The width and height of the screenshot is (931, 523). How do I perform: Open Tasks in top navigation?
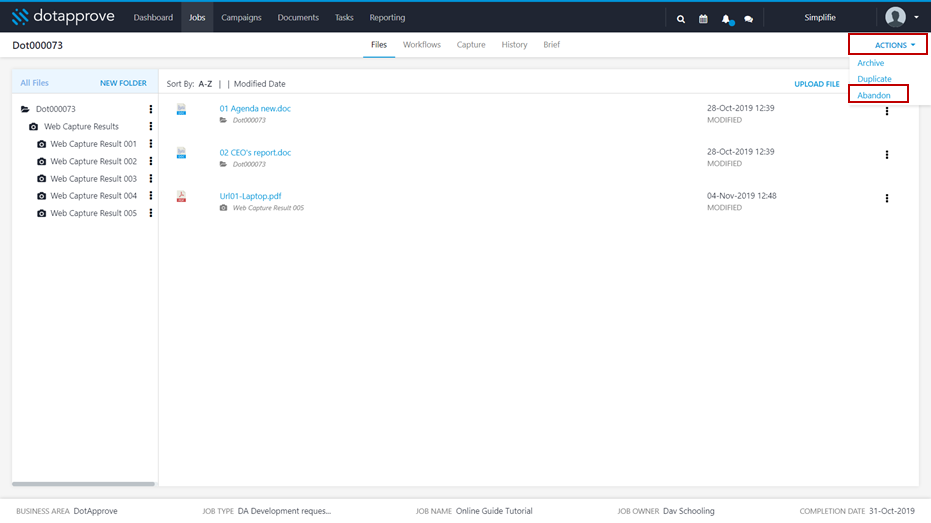[x=344, y=18]
